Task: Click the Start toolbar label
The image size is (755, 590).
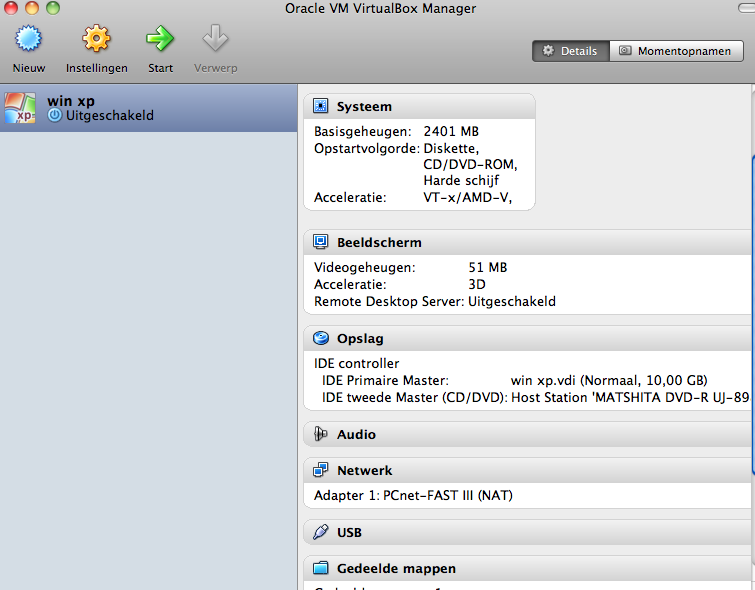Action: pos(160,68)
